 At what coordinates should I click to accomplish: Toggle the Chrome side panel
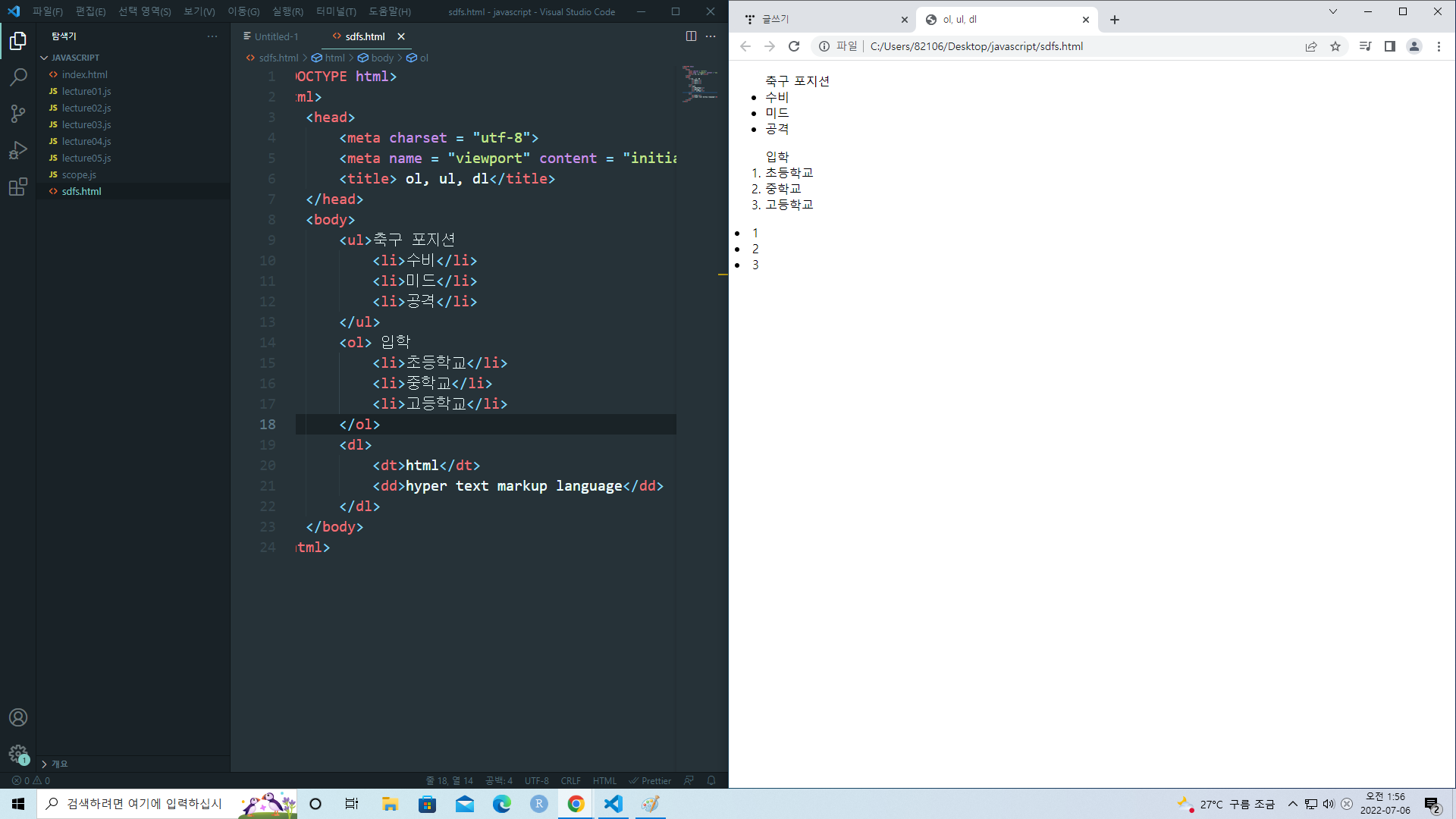(x=1390, y=46)
